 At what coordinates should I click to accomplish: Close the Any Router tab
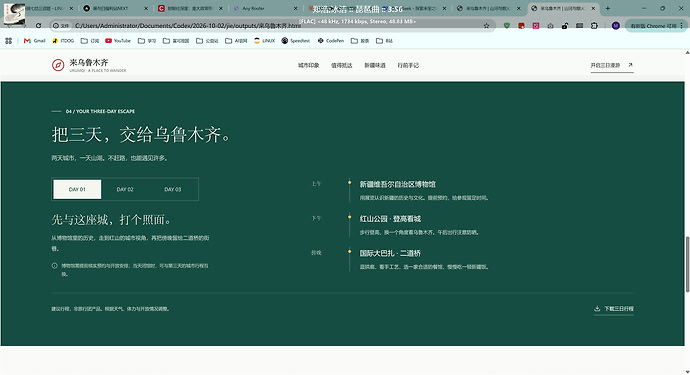[295, 8]
